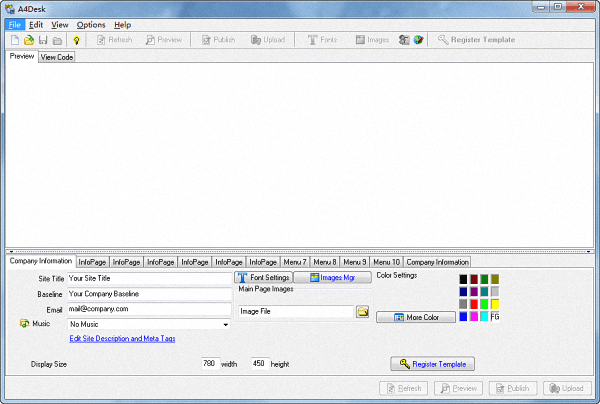Image resolution: width=600 pixels, height=404 pixels.
Task: Click the Save disk icon in toolbar
Action: point(43,40)
